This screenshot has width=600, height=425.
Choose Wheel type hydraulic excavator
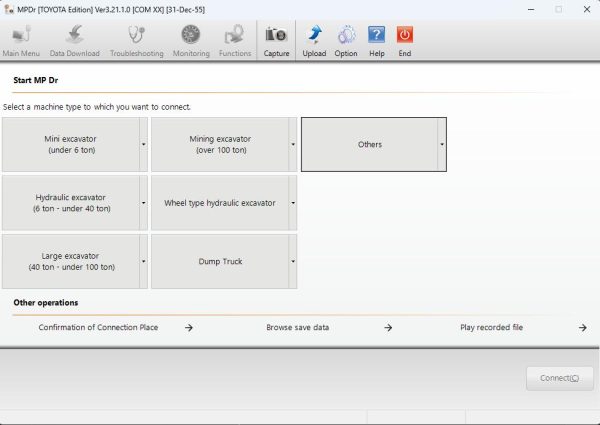tap(220, 203)
